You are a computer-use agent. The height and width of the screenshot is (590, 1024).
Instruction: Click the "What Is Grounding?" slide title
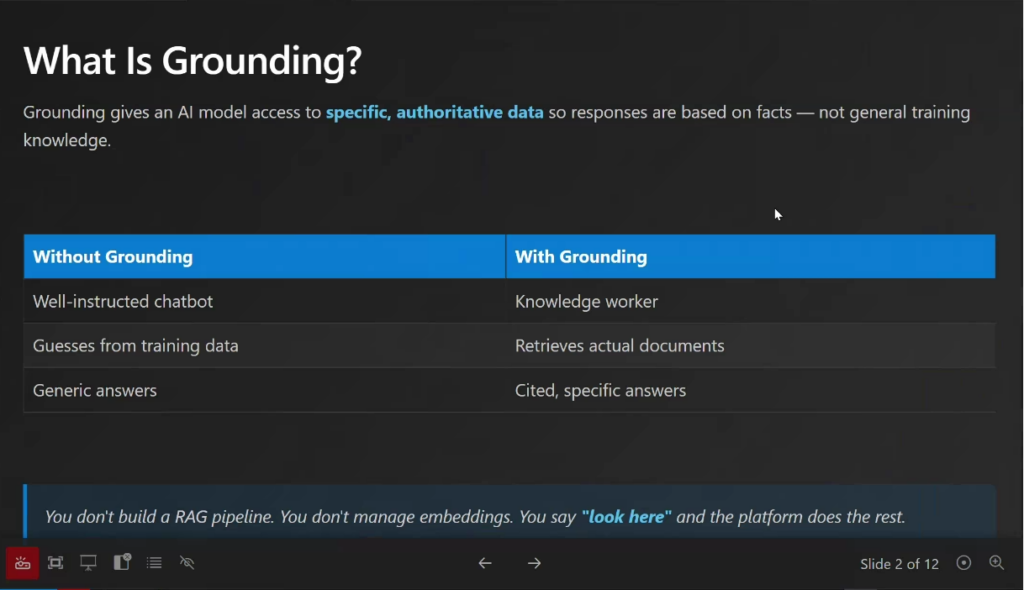[192, 61]
